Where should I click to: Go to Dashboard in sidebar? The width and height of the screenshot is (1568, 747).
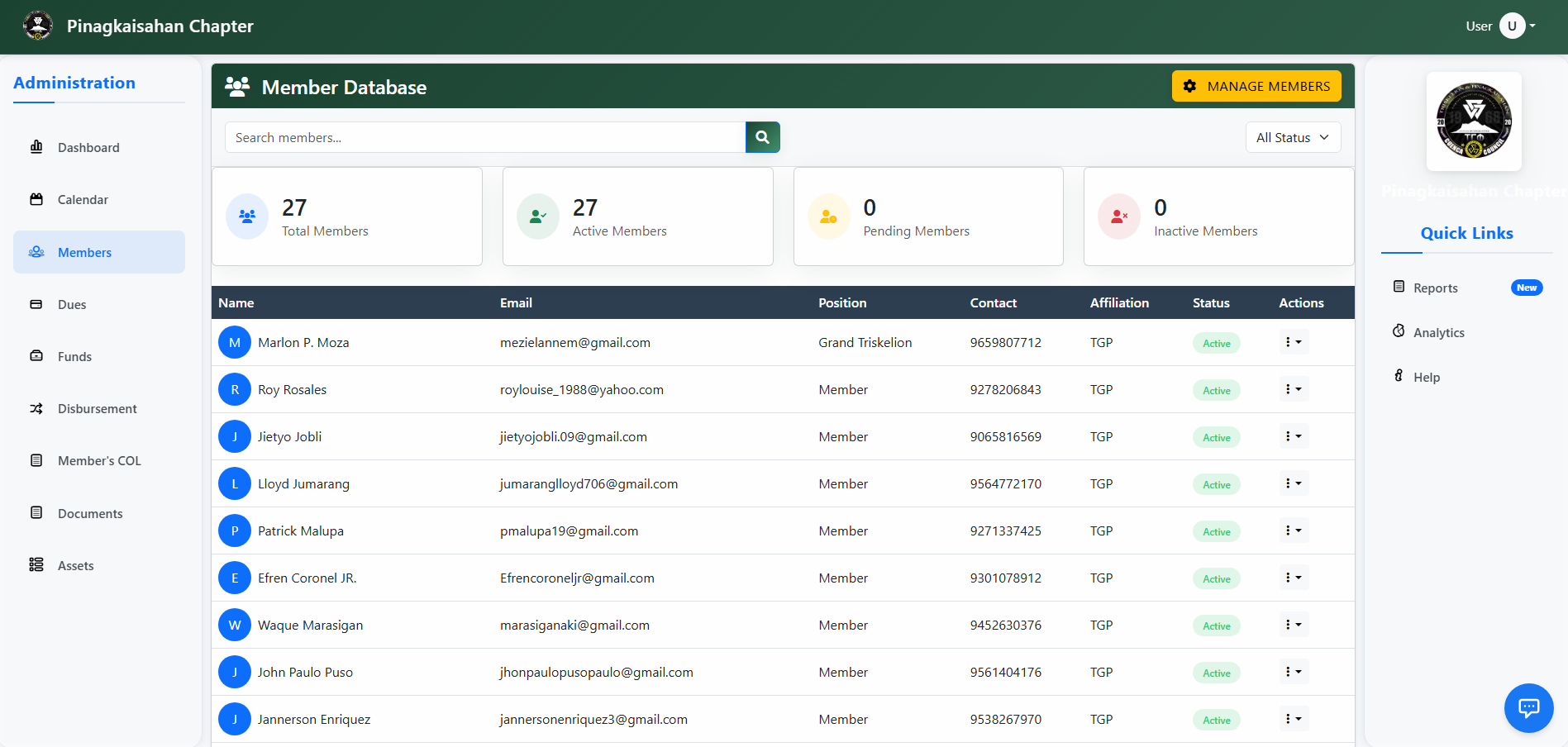coord(88,148)
